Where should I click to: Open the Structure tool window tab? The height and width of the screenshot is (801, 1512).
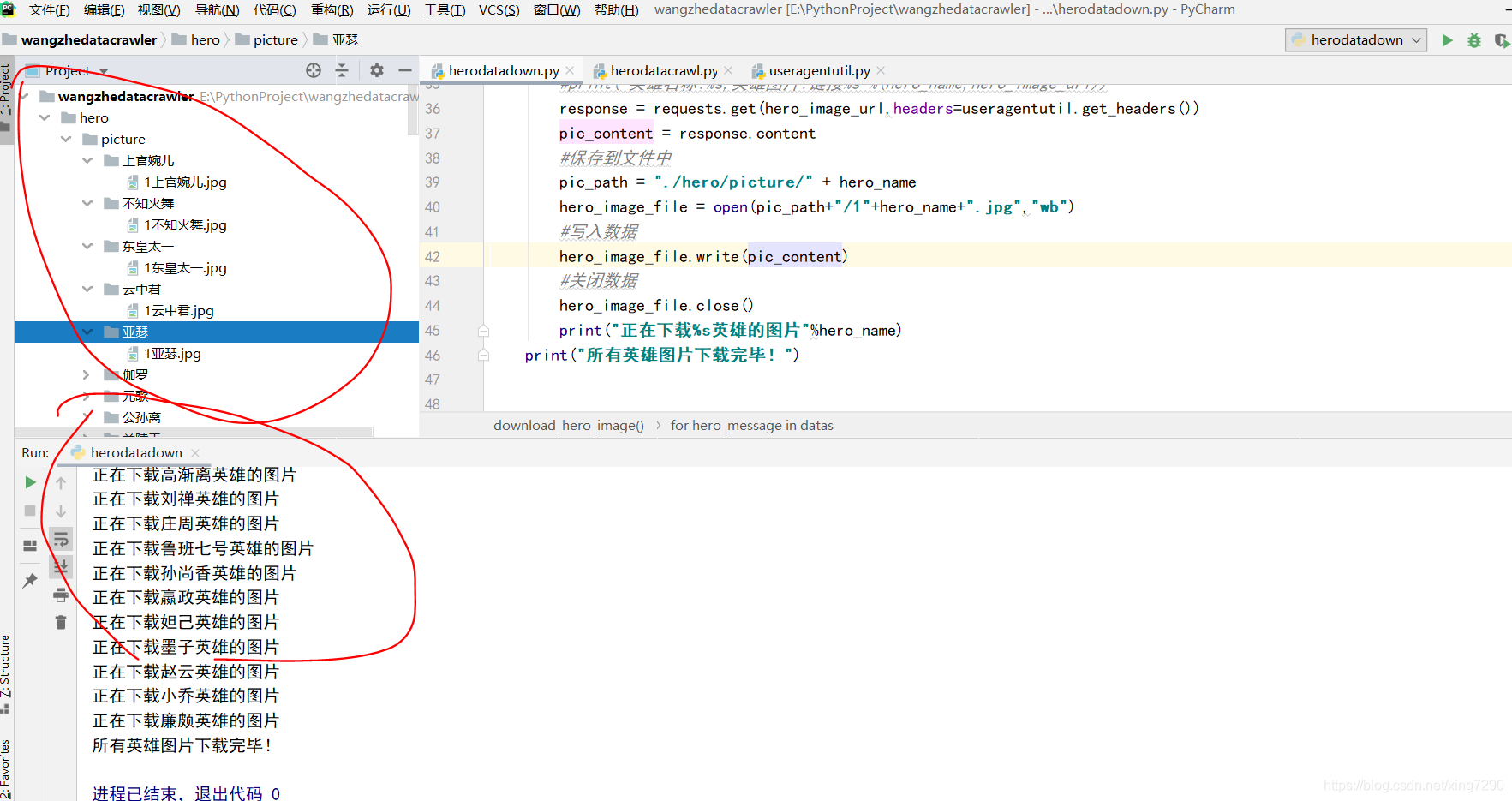[6, 675]
